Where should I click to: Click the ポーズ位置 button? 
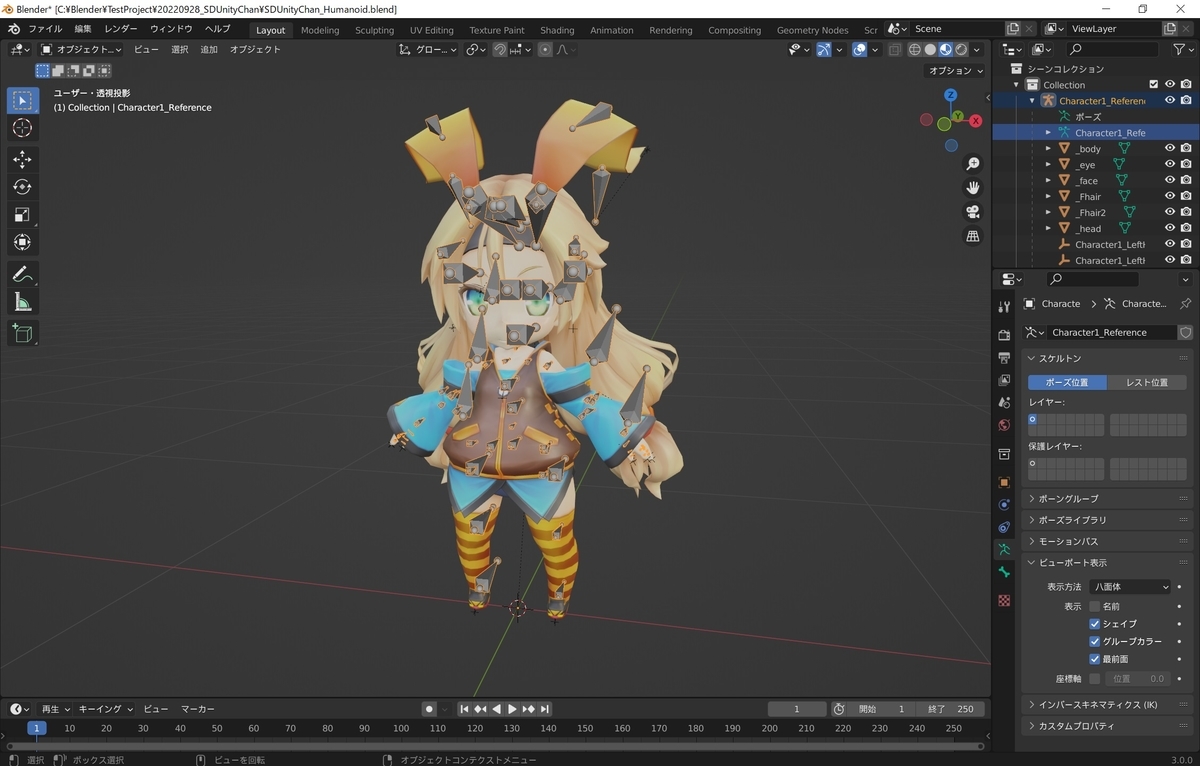[x=1067, y=382]
